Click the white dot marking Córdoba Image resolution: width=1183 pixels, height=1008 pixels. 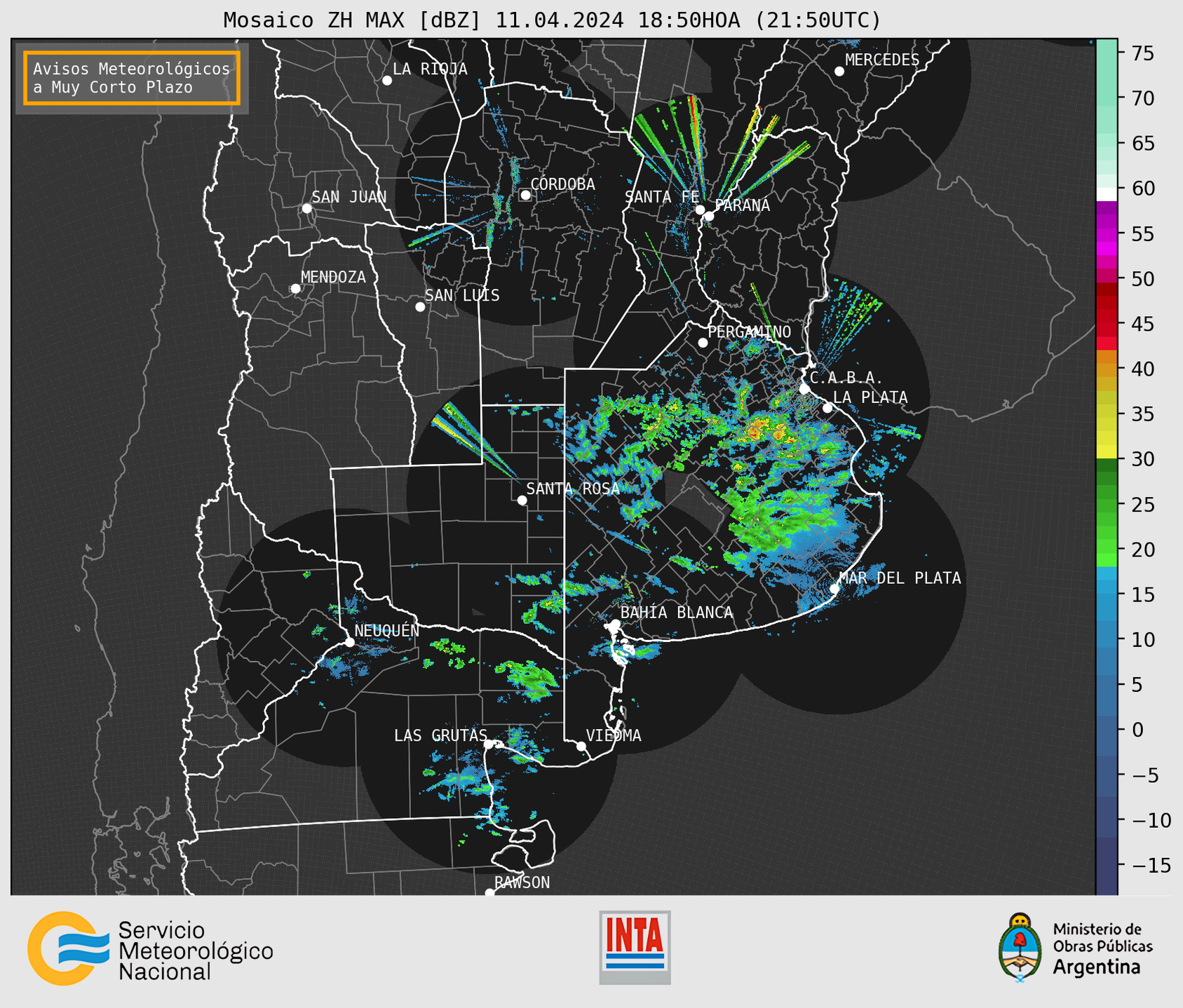click(x=525, y=195)
